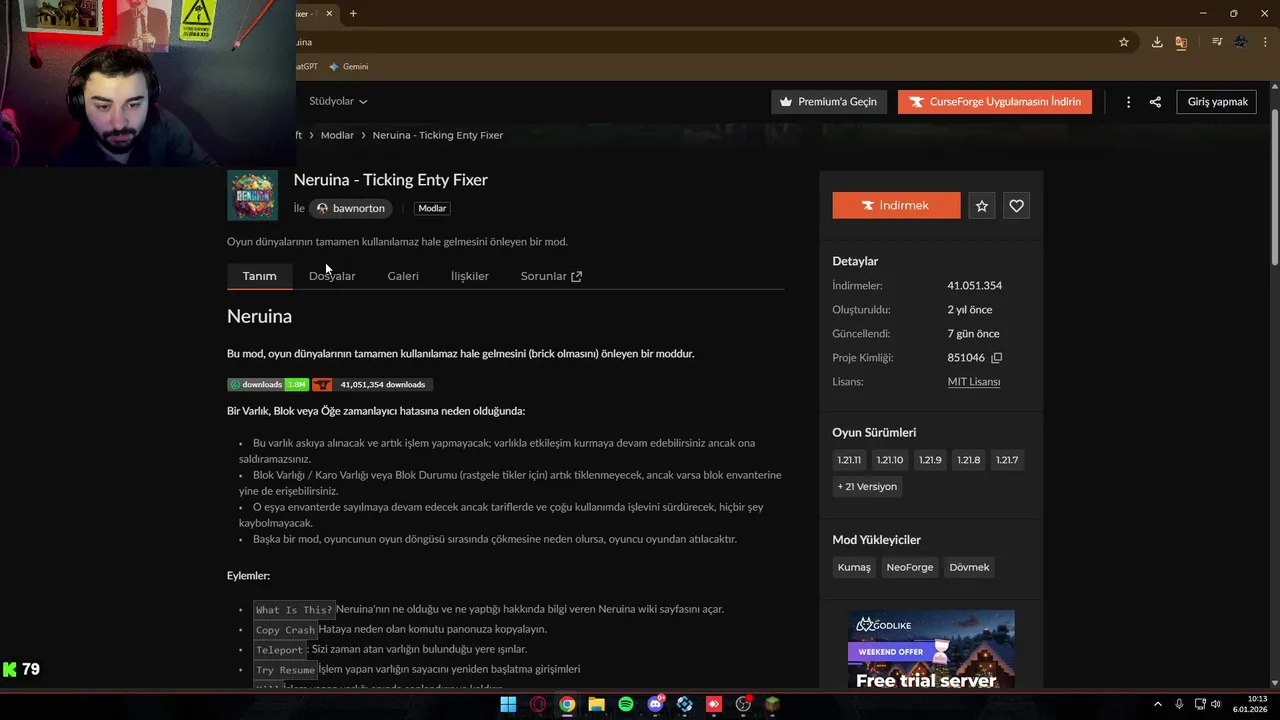Screen dimensions: 1280x720
Task: Open Chrome three-dot menu
Action: pos(1263,42)
